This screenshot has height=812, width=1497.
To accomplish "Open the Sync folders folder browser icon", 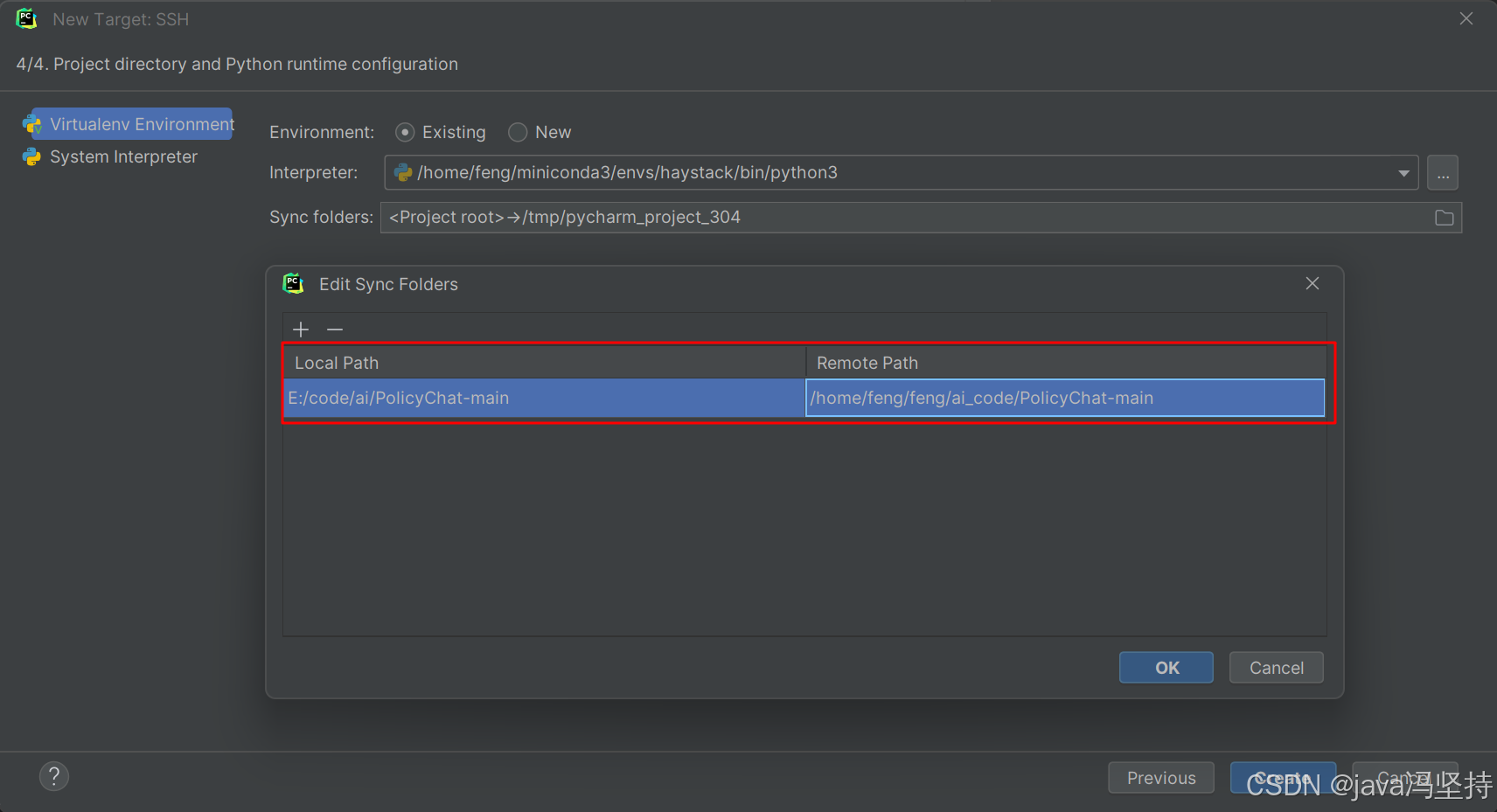I will coord(1444,217).
